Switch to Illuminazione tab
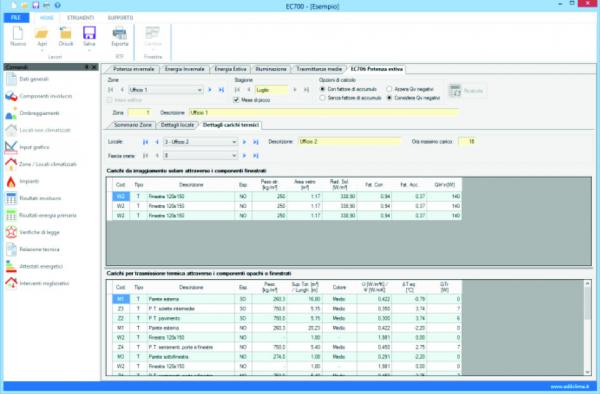 [271, 69]
